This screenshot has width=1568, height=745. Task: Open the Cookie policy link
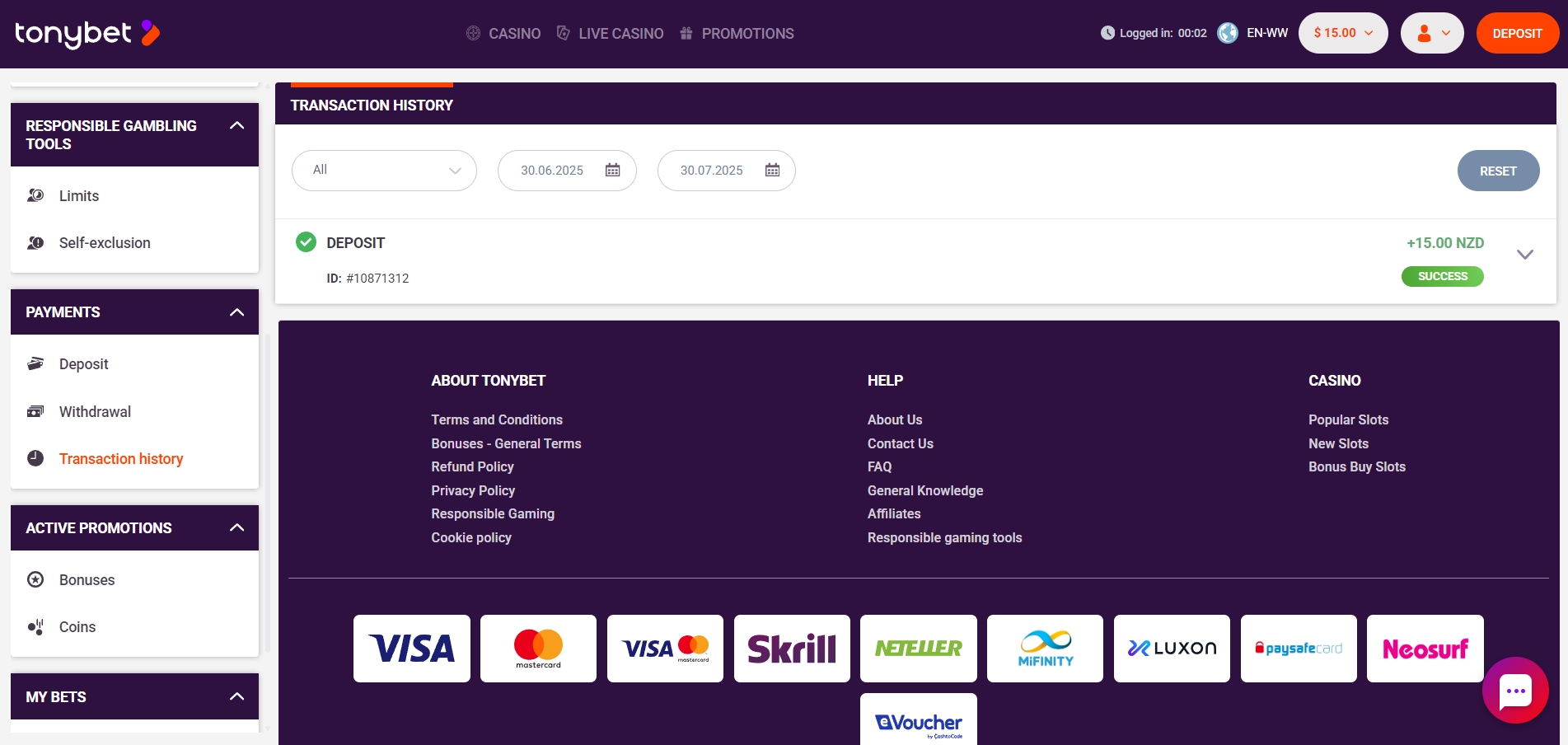click(471, 537)
